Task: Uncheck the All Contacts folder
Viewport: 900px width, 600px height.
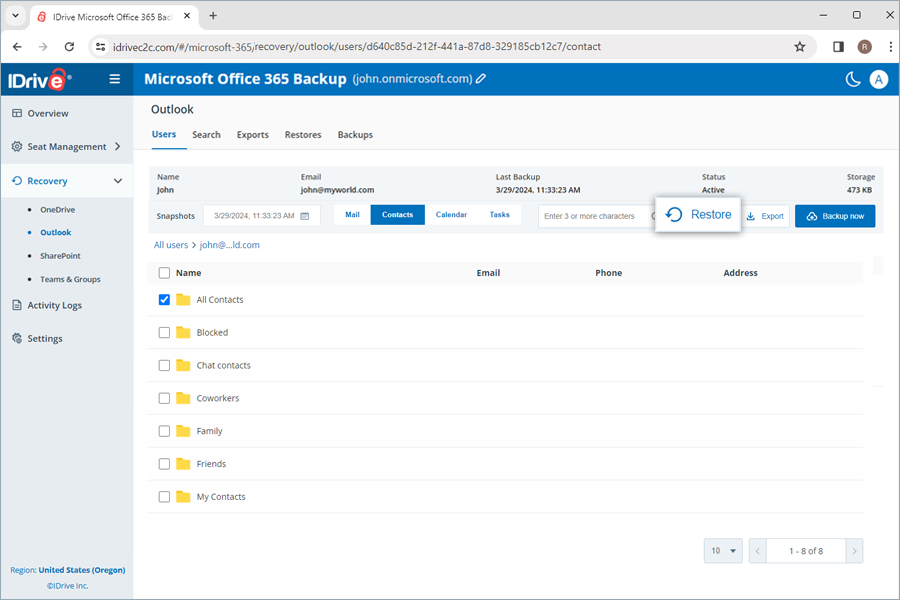Action: tap(164, 299)
